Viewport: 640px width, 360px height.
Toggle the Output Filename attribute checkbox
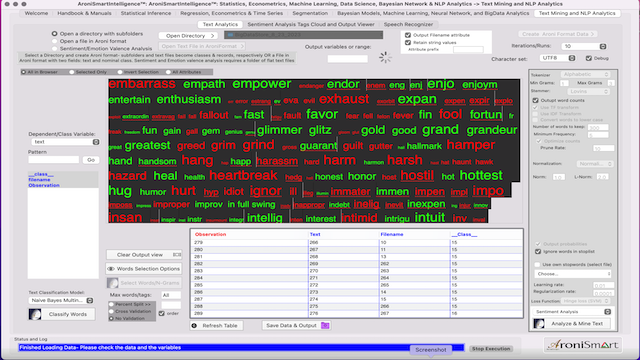point(408,35)
